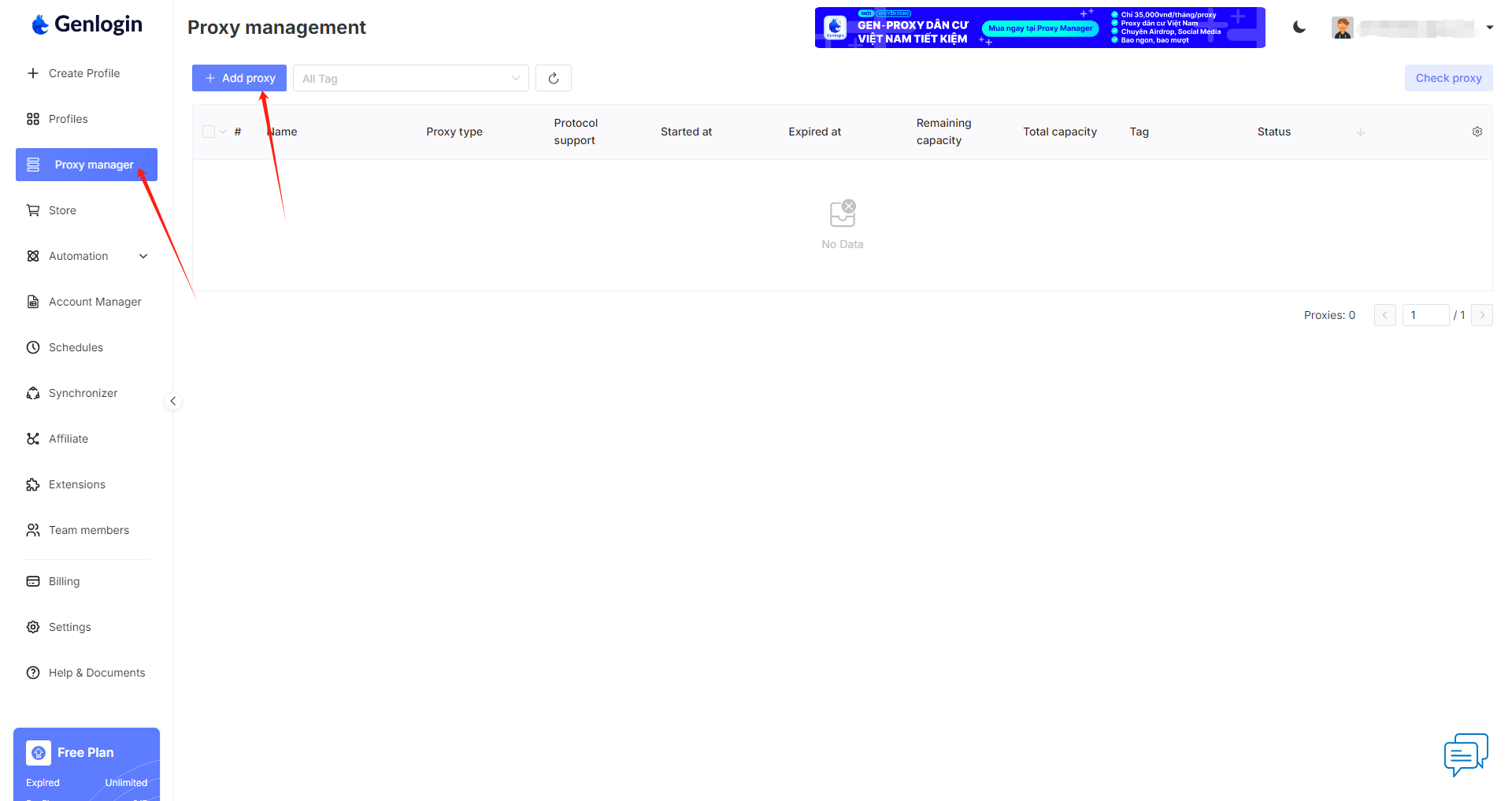Click the Add proxy button
Viewport: 1512px width, 801px height.
pos(239,78)
